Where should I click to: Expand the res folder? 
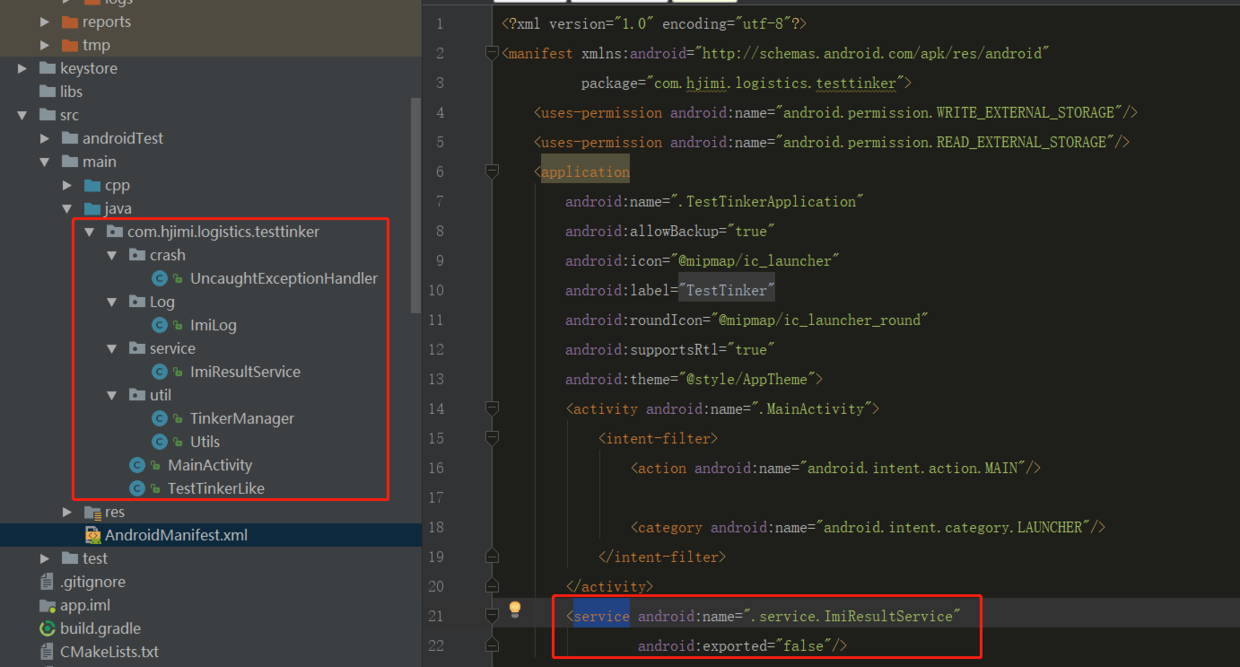pos(67,512)
